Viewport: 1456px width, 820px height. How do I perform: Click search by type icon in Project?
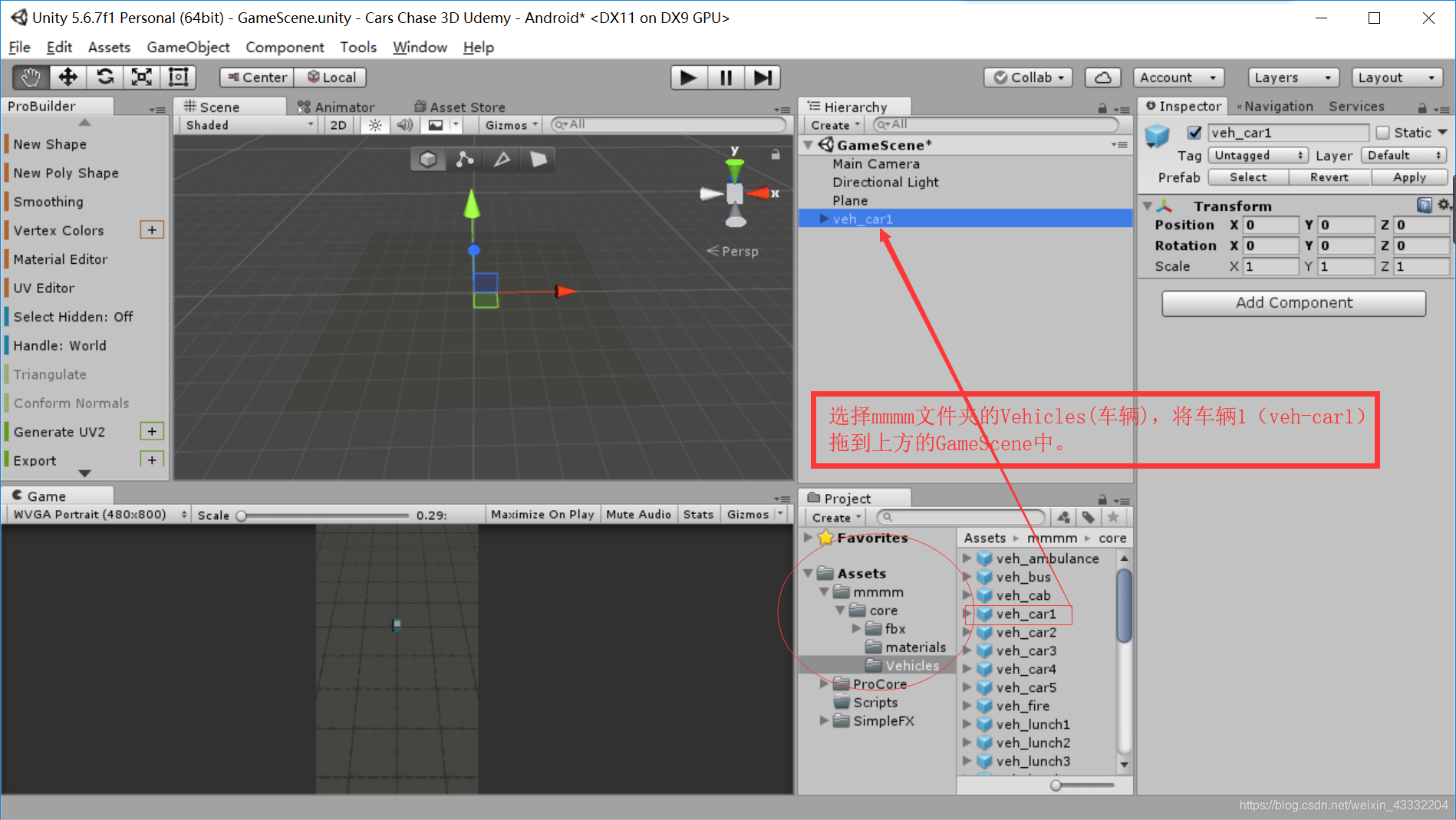pyautogui.click(x=1064, y=517)
